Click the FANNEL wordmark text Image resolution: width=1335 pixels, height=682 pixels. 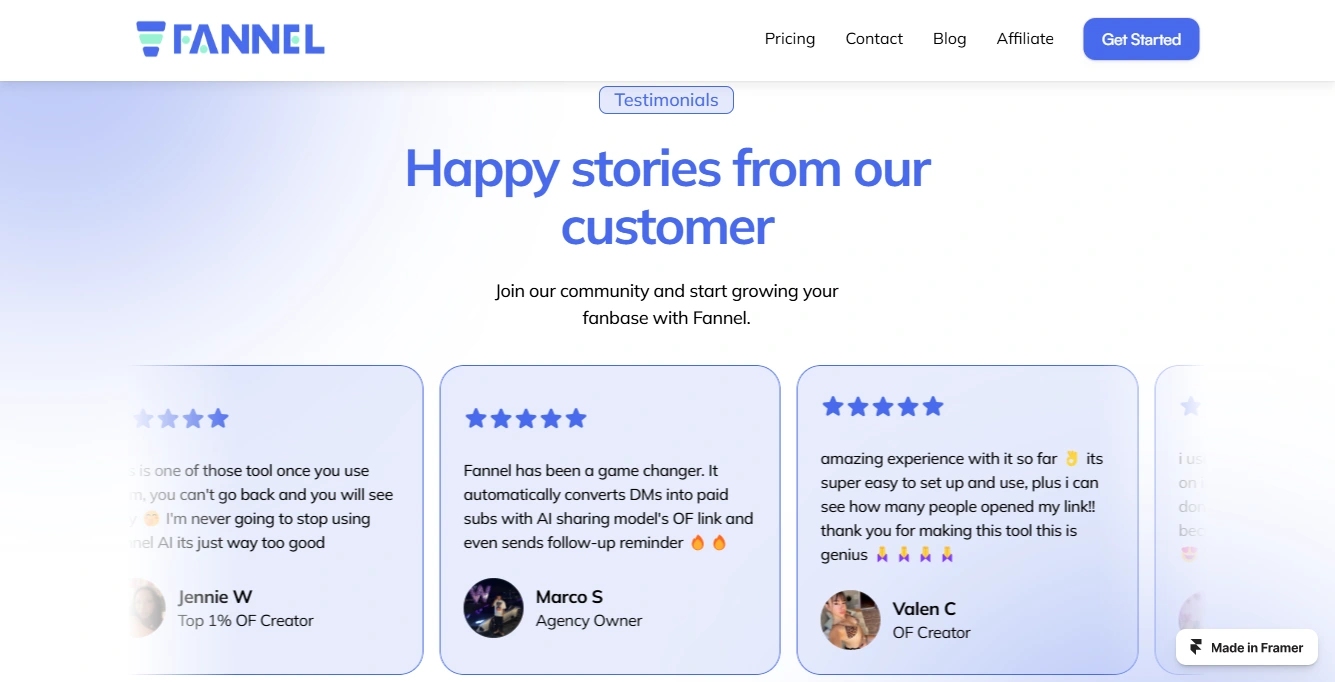248,39
